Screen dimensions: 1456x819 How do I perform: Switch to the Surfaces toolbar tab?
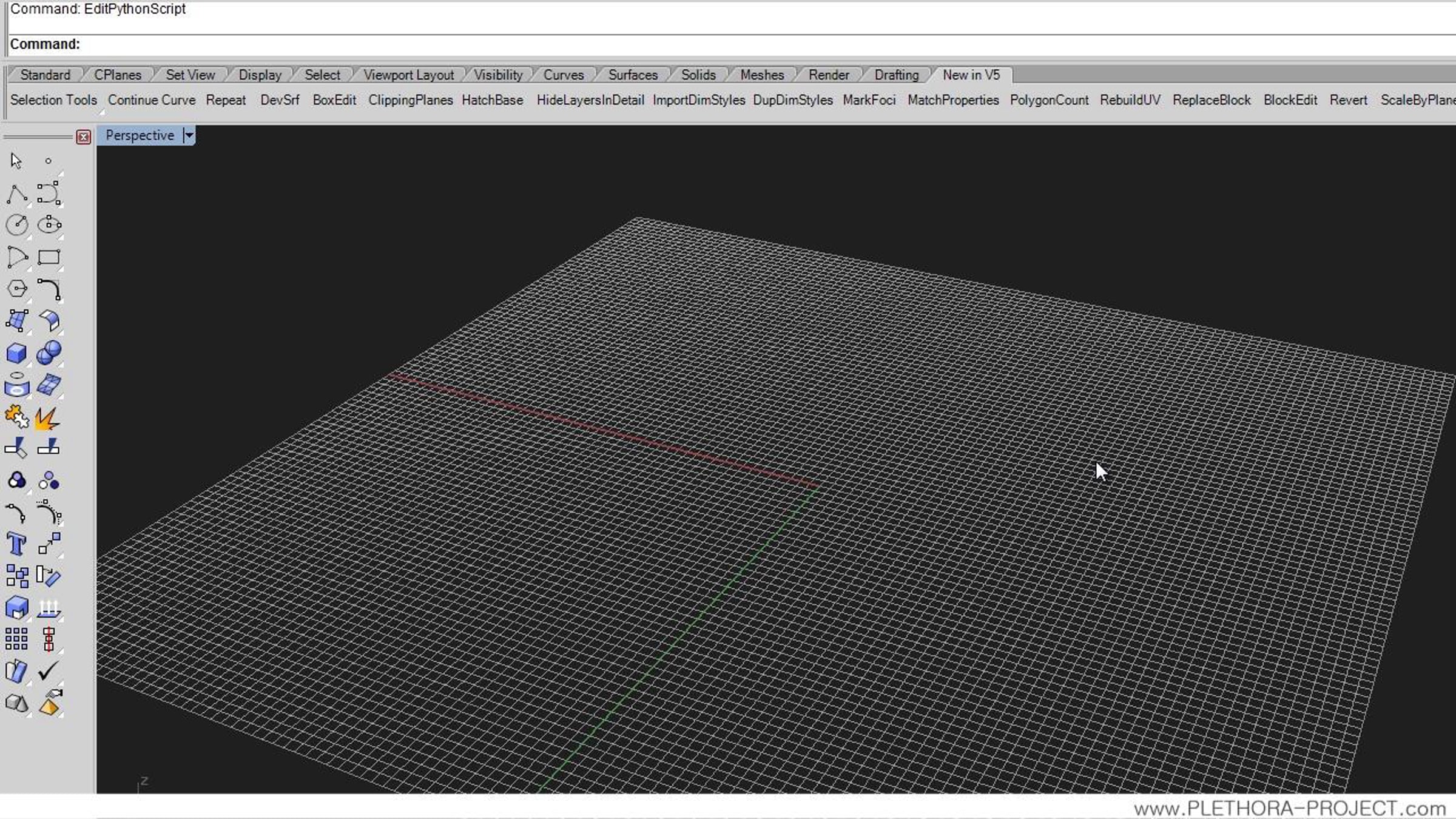pos(632,75)
